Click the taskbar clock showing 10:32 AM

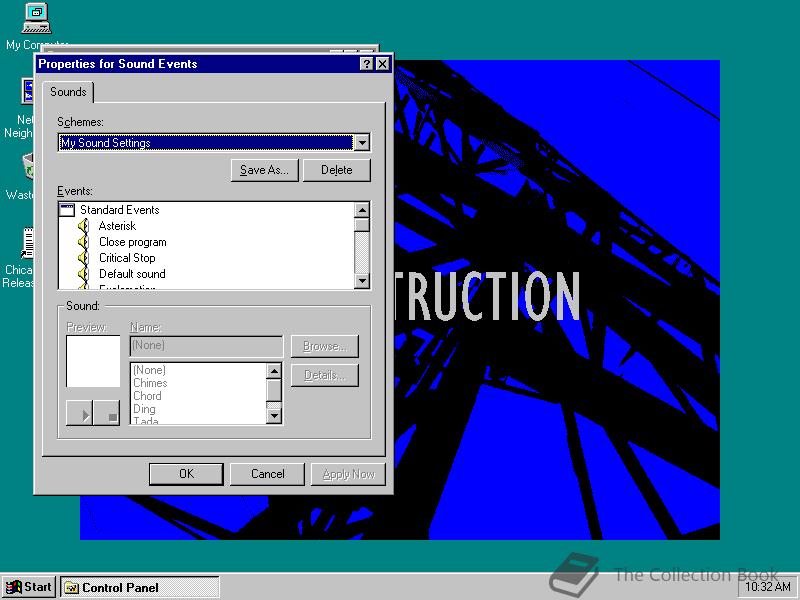click(x=768, y=587)
